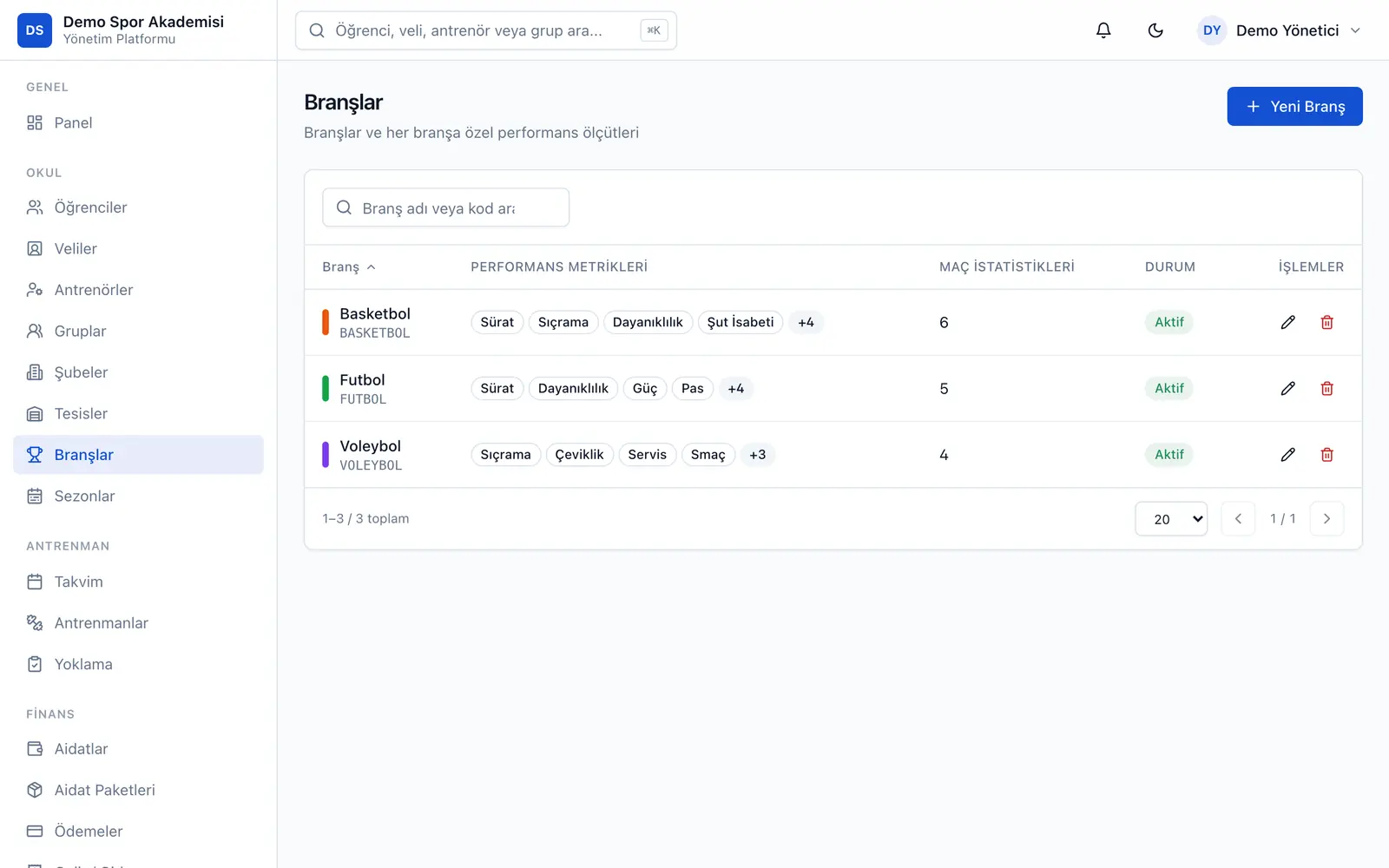Delete the Voleybol branch
1389x868 pixels.
1326,454
